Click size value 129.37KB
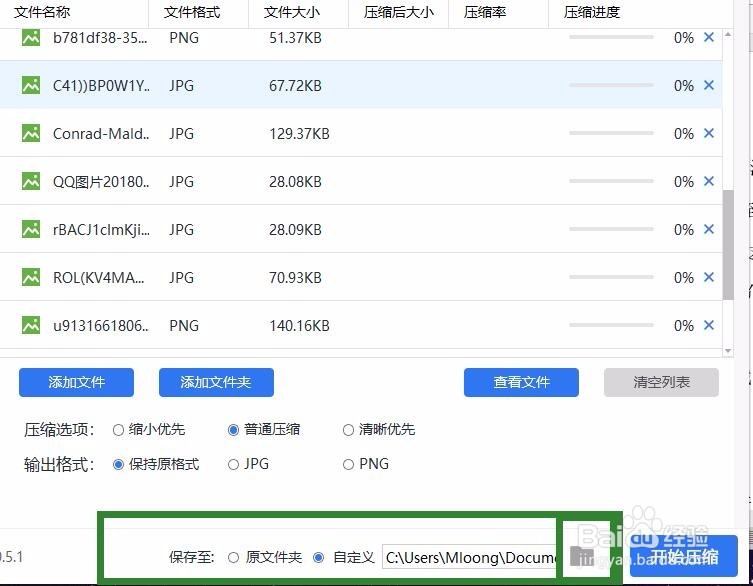The width and height of the screenshot is (753, 586). pyautogui.click(x=299, y=134)
